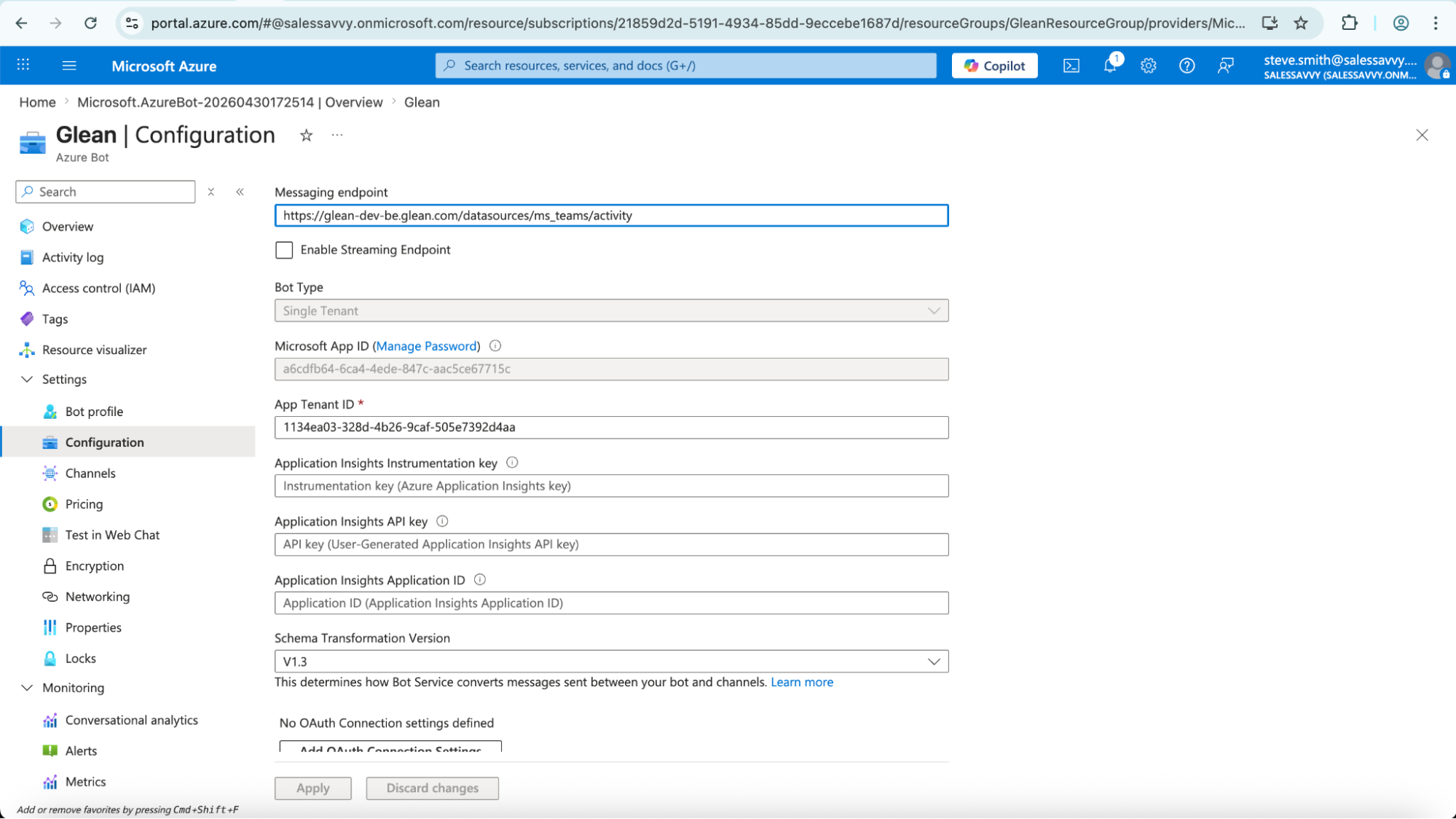The height and width of the screenshot is (819, 1456).
Task: Clear the sidebar search with the X
Action: pyautogui.click(x=211, y=192)
